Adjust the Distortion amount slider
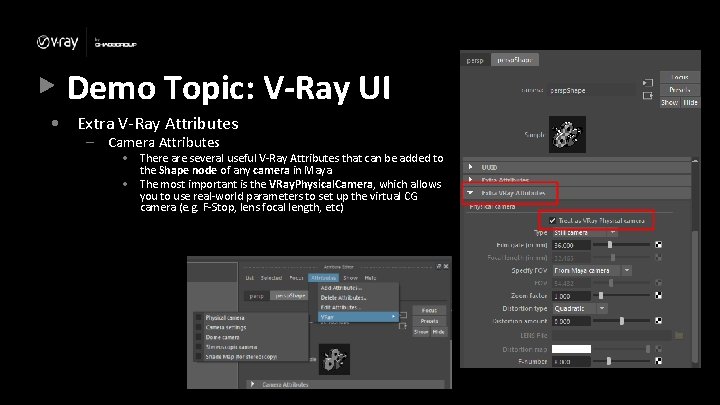Image resolution: width=720 pixels, height=405 pixels. 621,321
